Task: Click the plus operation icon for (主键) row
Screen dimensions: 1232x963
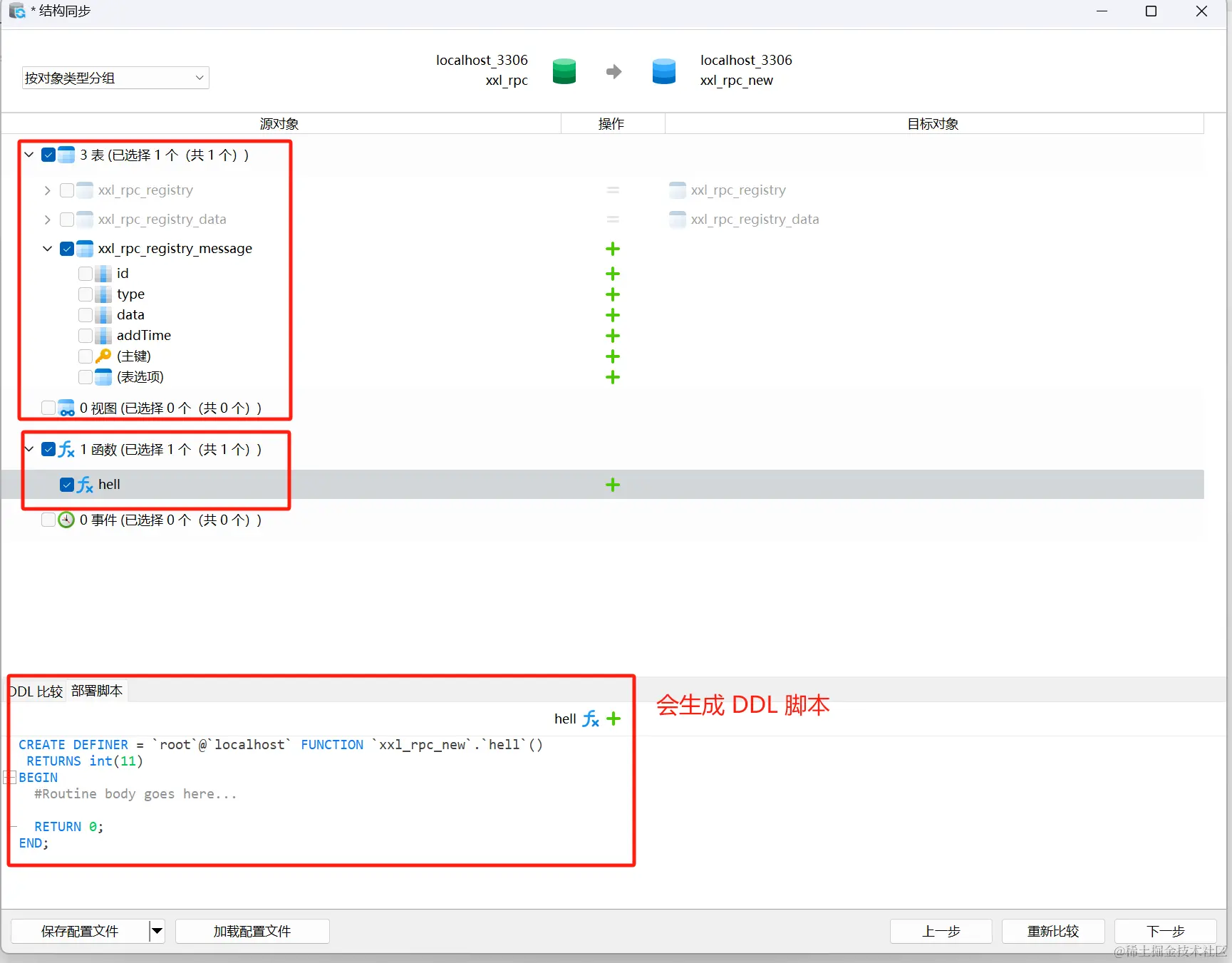Action: click(612, 356)
